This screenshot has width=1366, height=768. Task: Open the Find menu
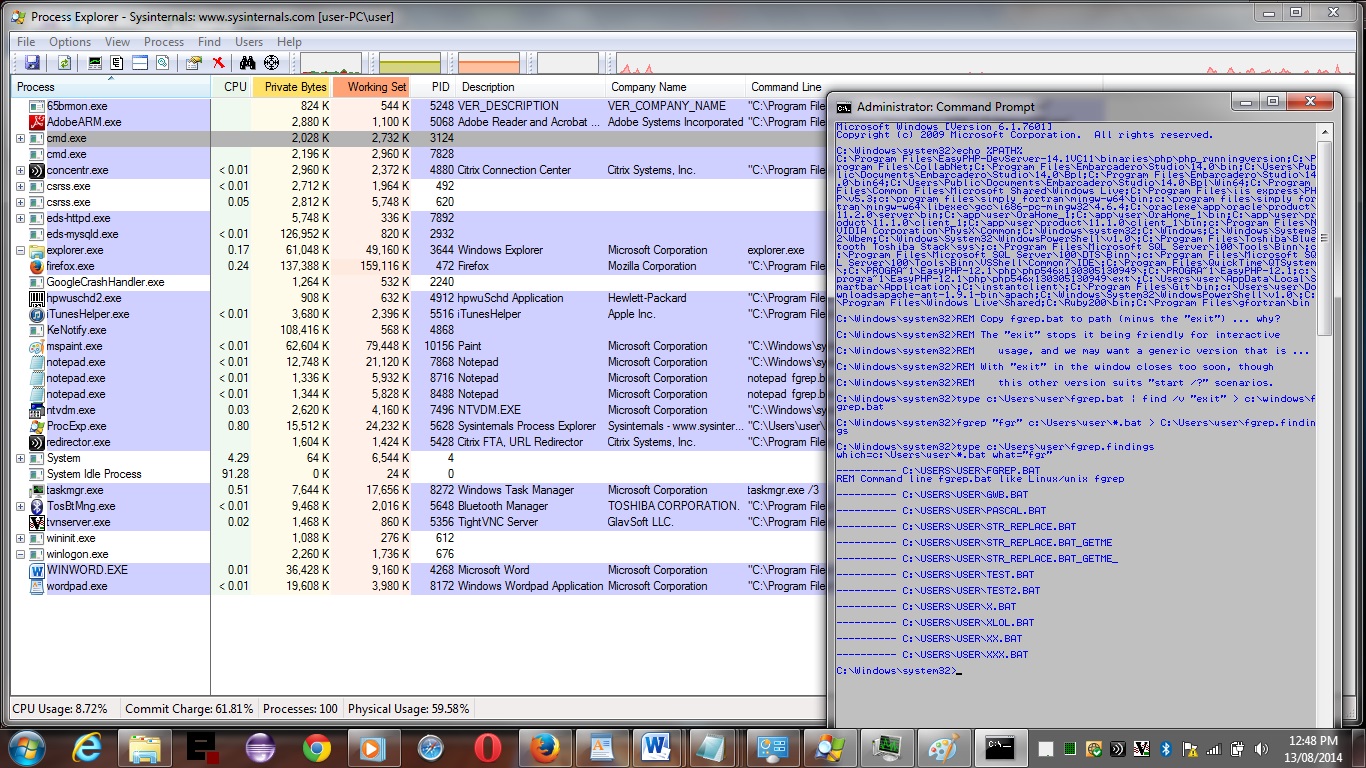[x=209, y=42]
